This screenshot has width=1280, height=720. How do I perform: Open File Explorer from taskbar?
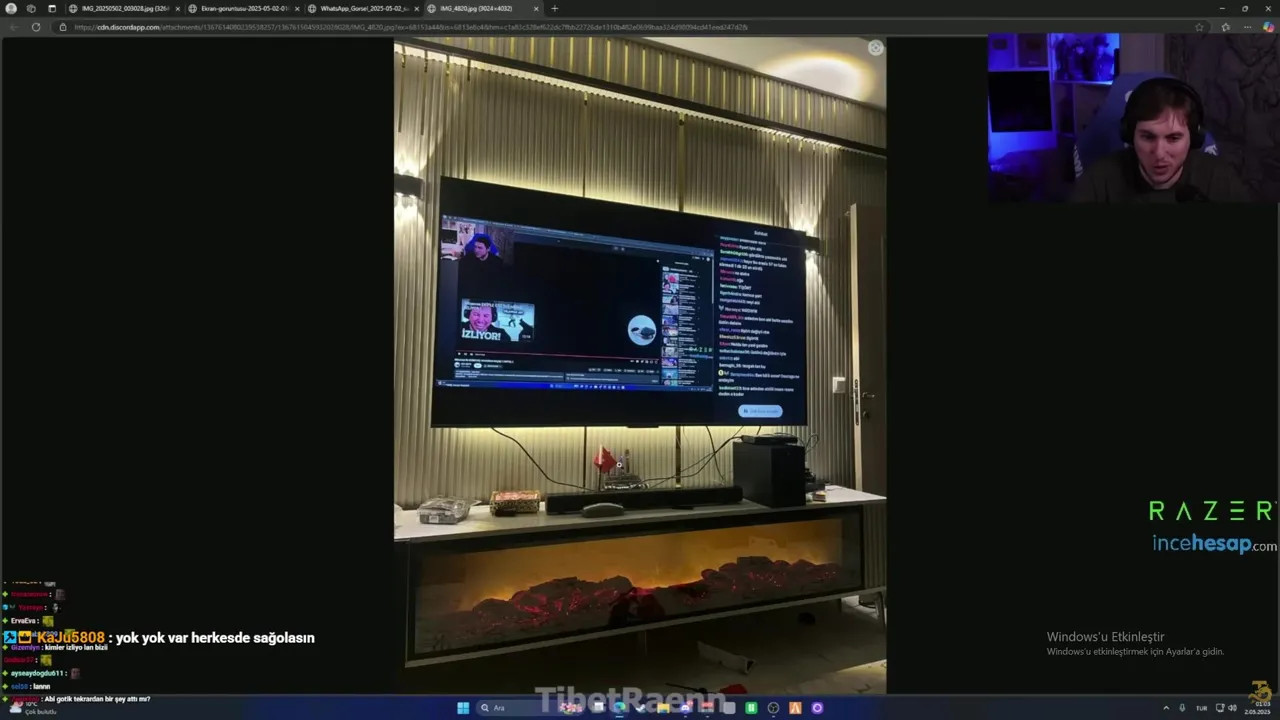coord(663,708)
